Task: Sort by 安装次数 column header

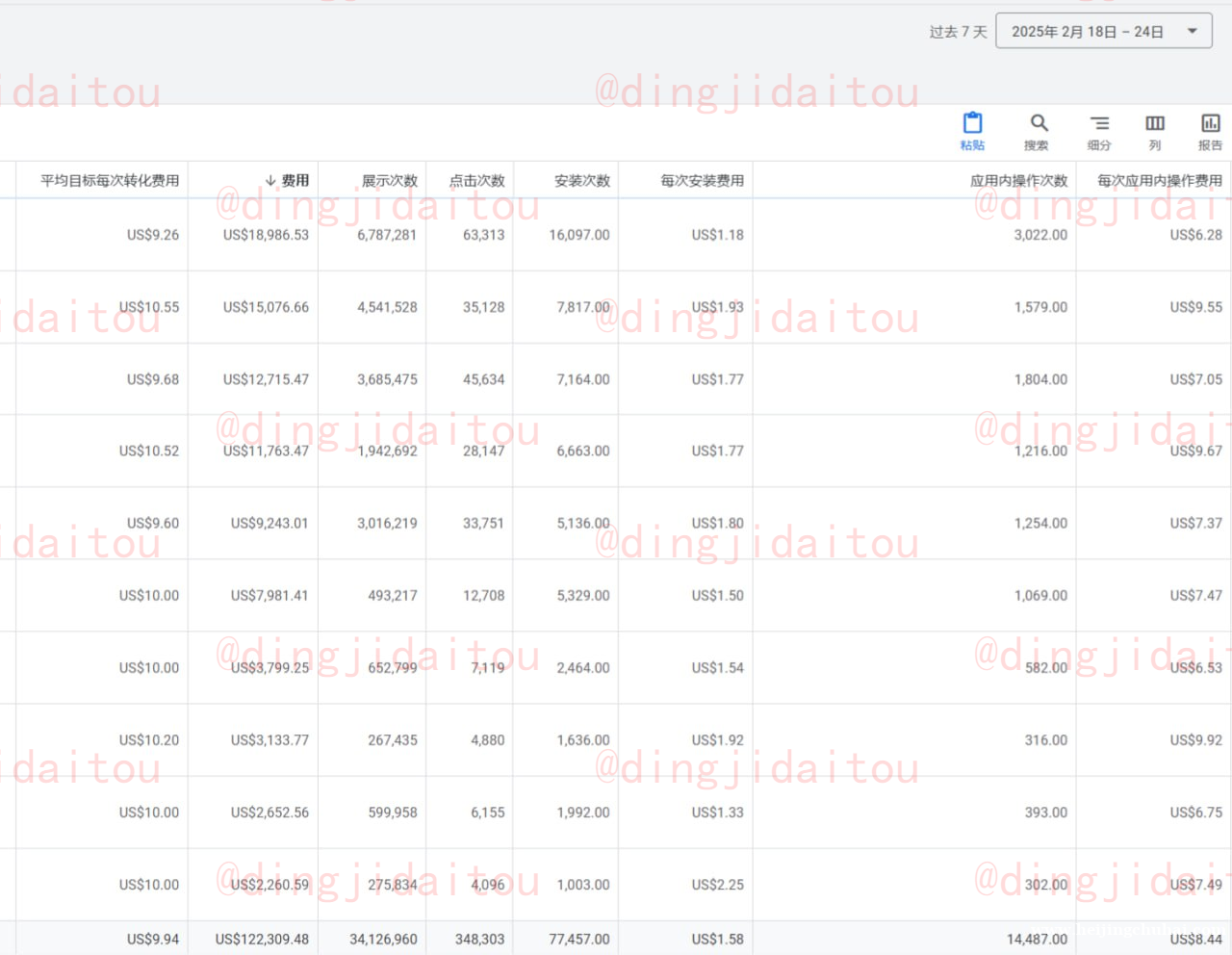Action: (x=582, y=180)
